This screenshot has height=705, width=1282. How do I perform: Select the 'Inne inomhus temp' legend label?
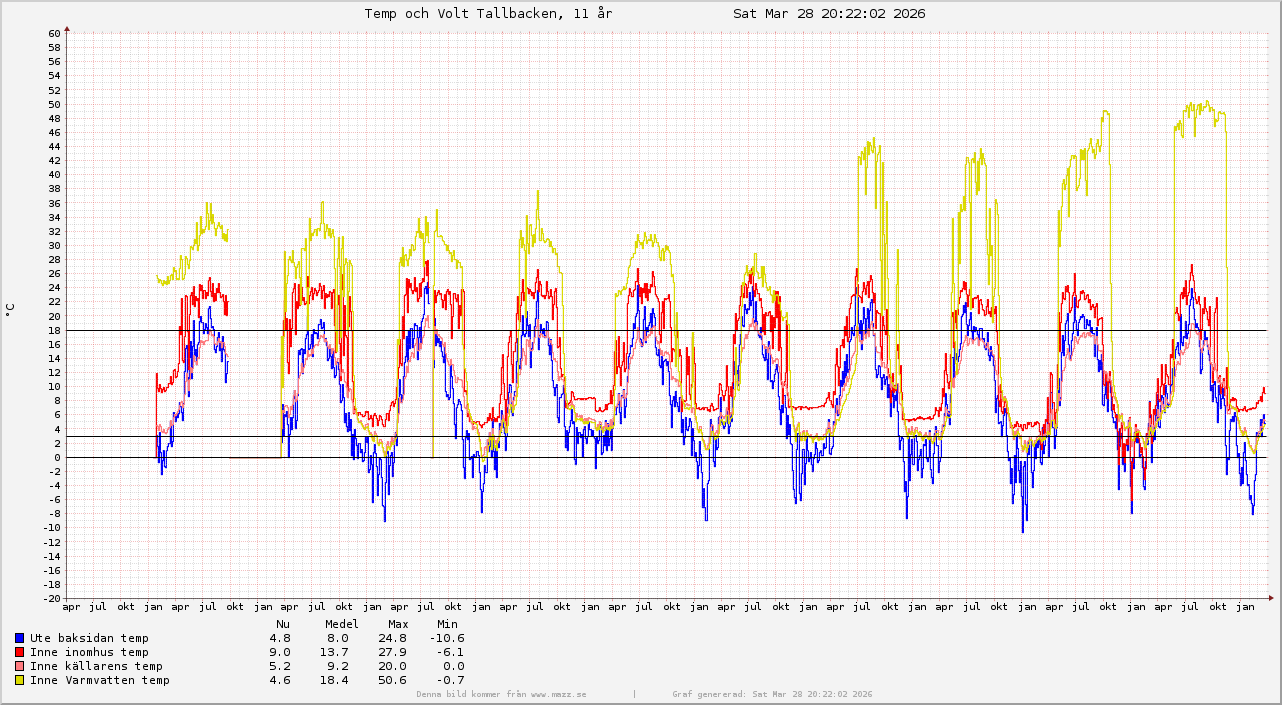89,652
